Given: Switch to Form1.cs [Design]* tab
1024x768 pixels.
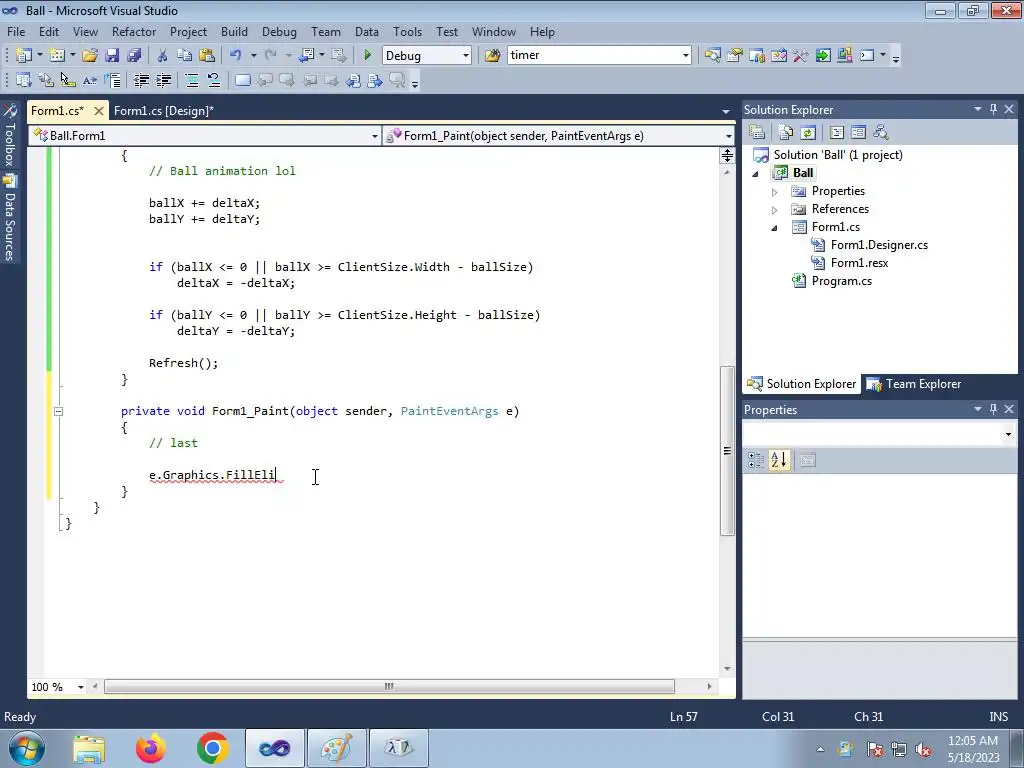Looking at the screenshot, I should [164, 110].
